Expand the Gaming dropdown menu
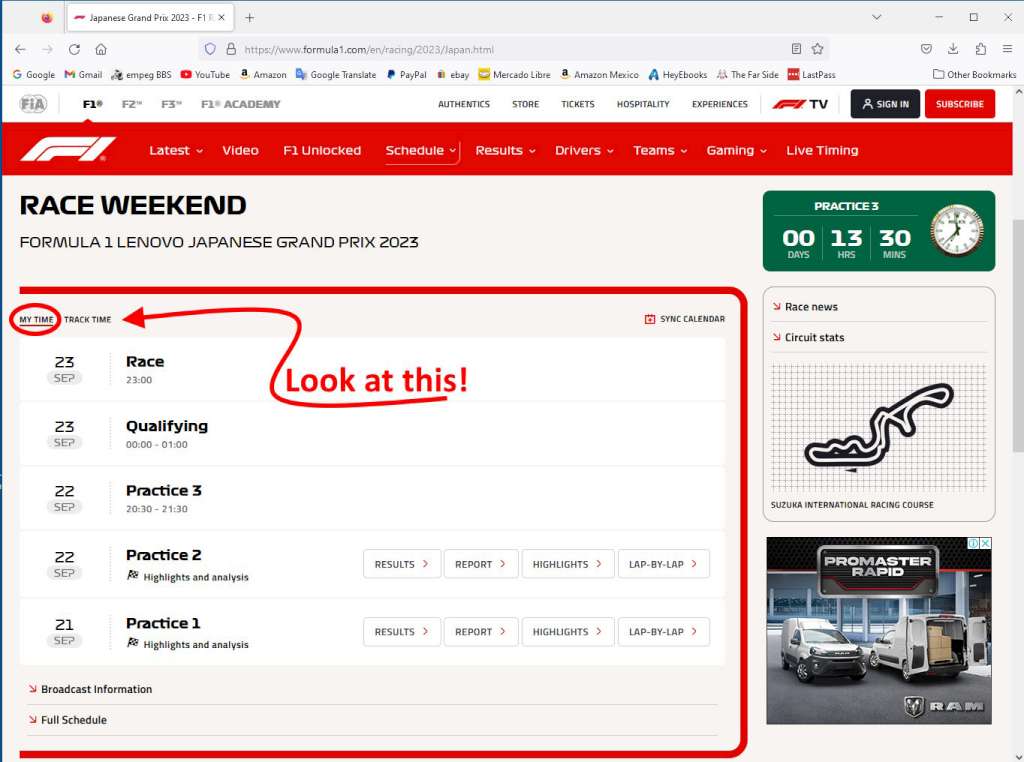Viewport: 1024px width, 762px height. coord(737,150)
